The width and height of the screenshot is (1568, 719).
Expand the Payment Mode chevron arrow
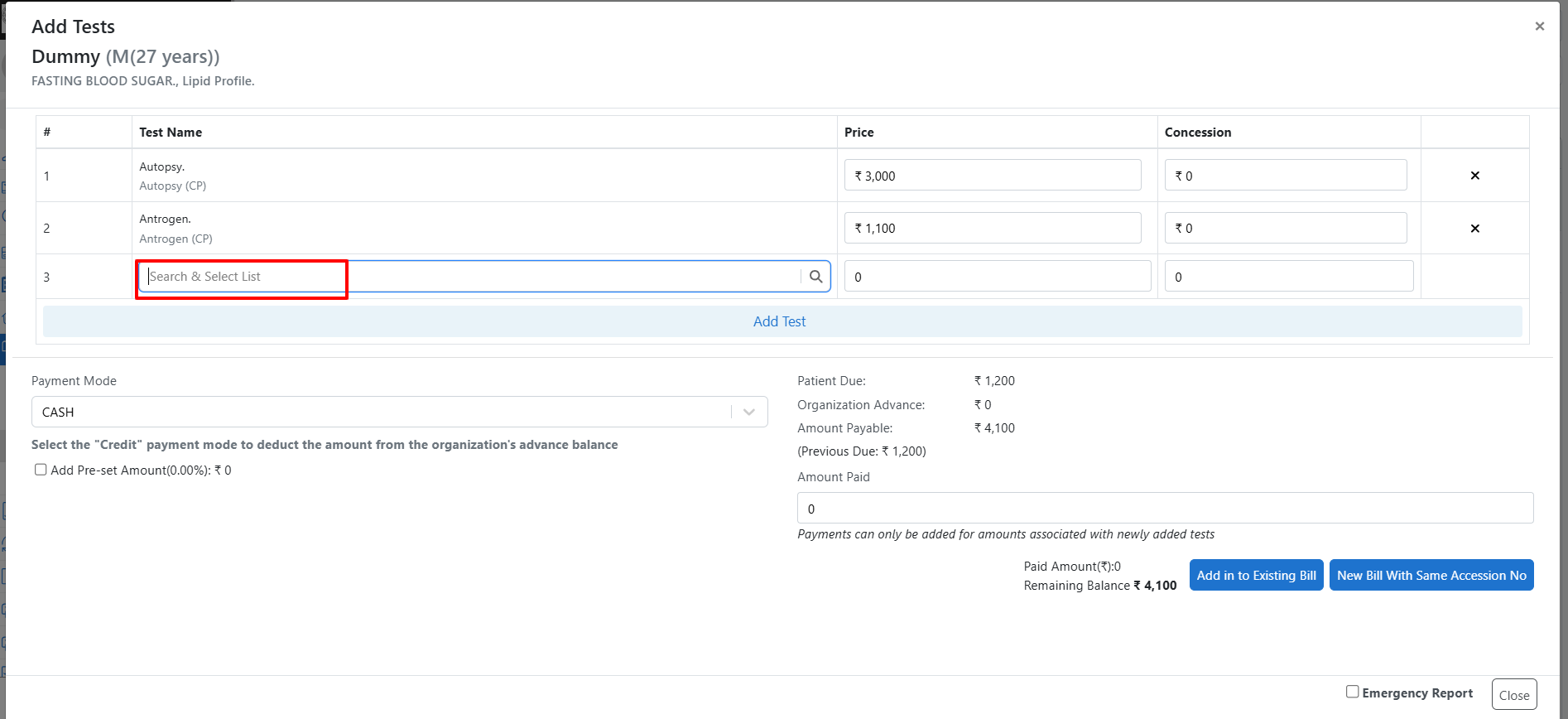point(749,412)
